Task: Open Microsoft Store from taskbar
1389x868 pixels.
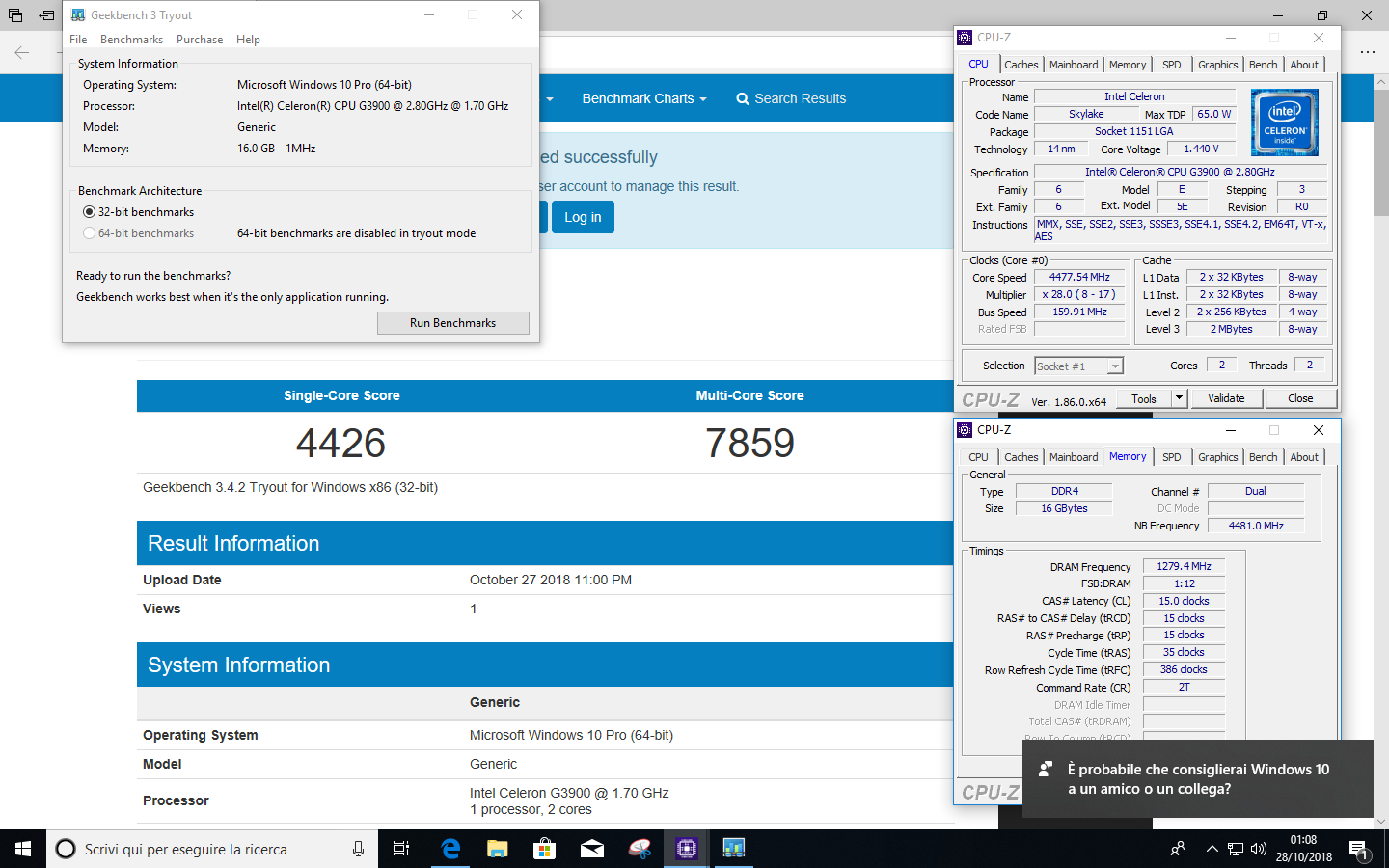Action: pos(544,849)
